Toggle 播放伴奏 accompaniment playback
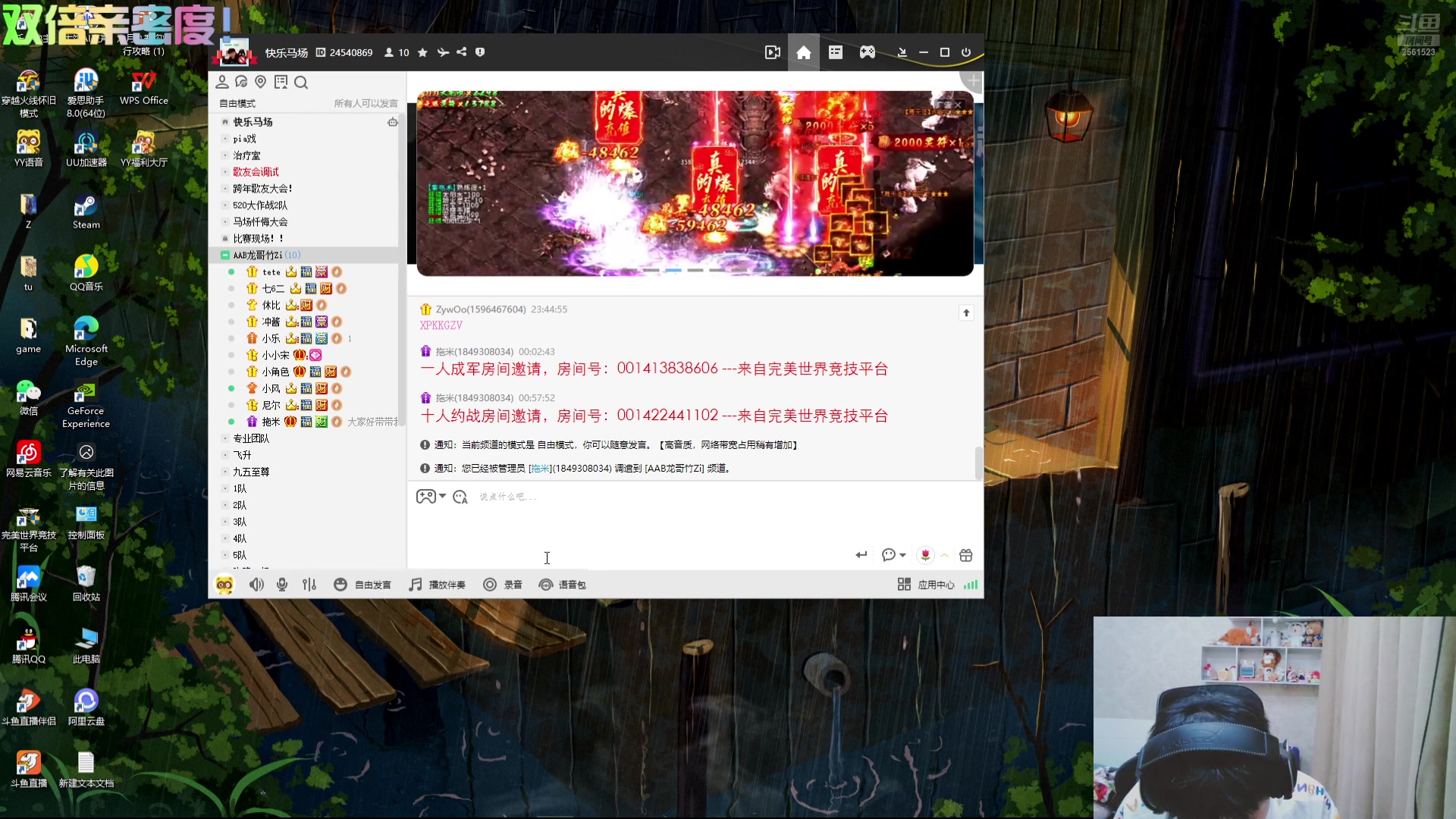1456x819 pixels. [x=437, y=585]
